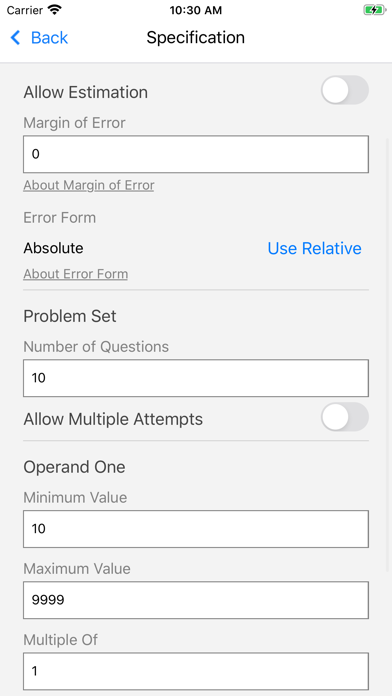Tap the Specification page title
The height and width of the screenshot is (696, 392).
196,38
